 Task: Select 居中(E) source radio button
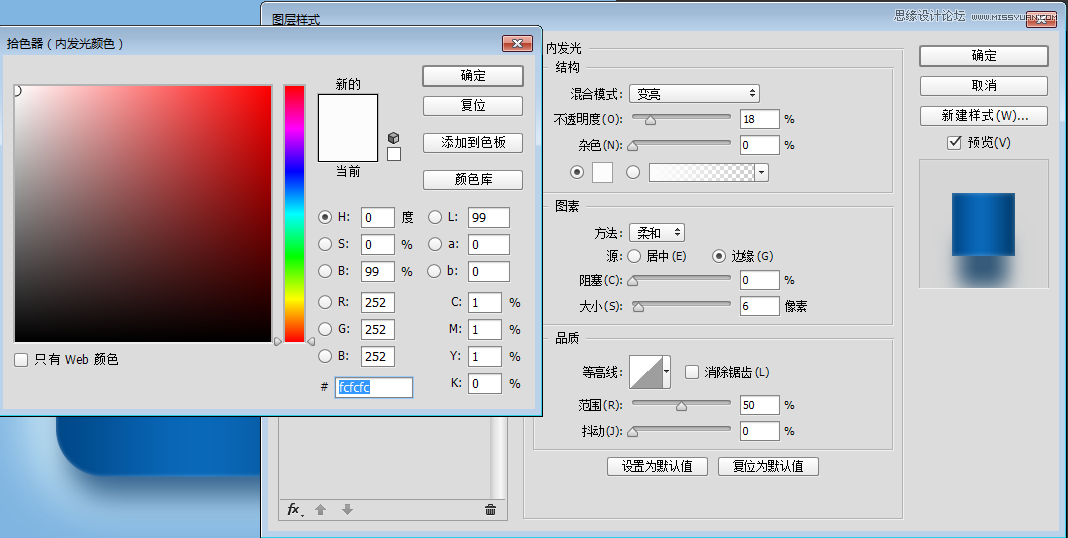click(634, 256)
